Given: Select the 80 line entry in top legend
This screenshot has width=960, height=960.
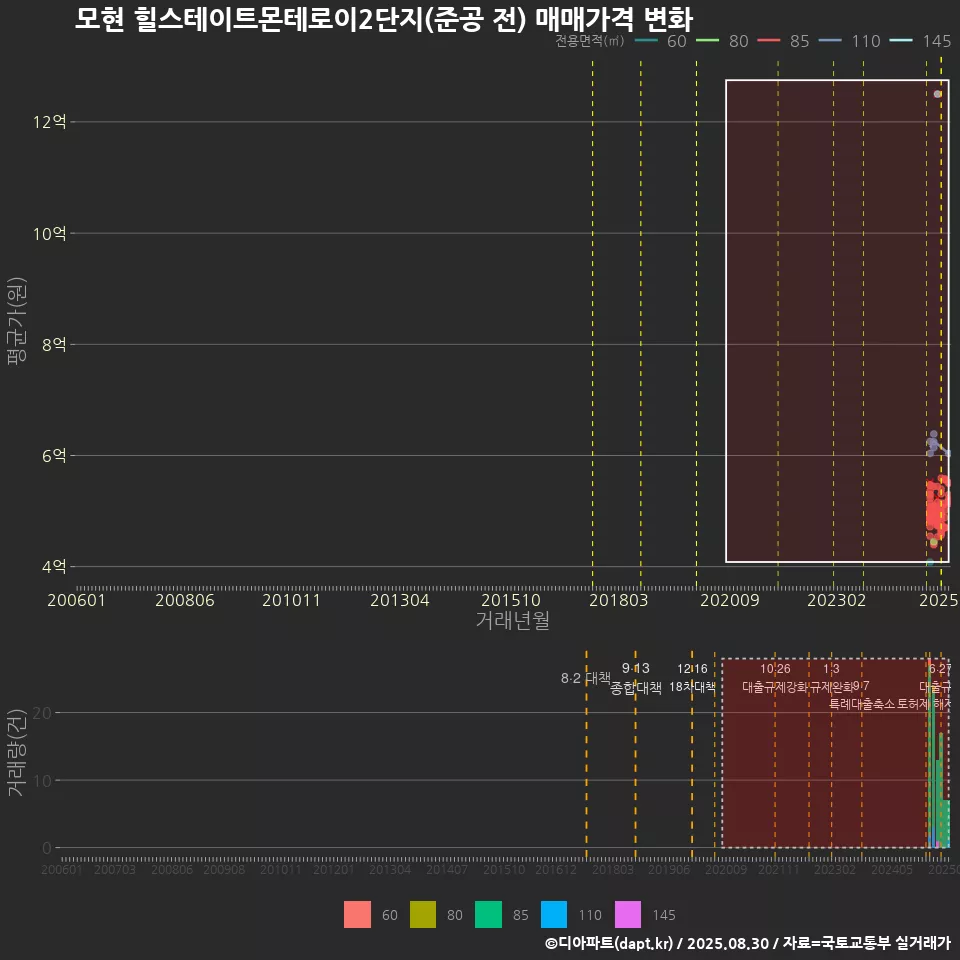Looking at the screenshot, I should coord(722,41).
